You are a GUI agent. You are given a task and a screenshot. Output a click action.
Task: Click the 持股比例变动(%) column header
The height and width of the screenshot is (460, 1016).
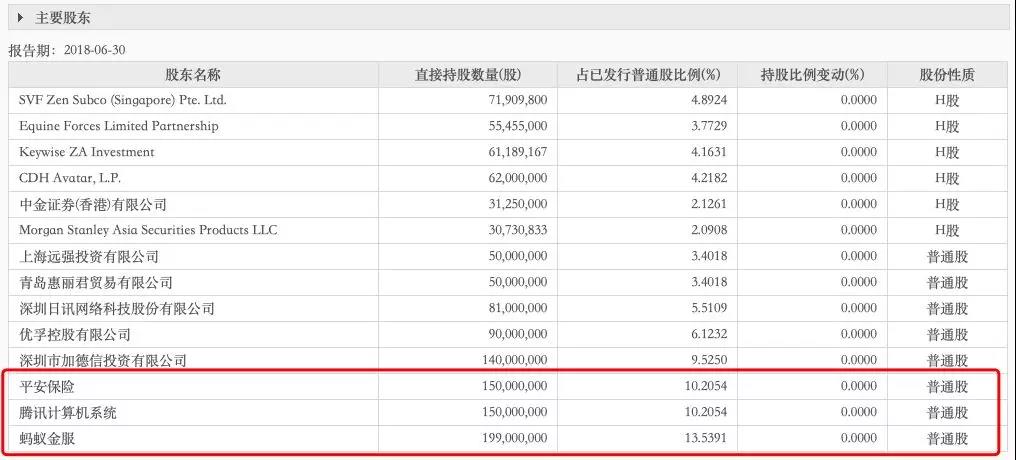click(x=813, y=75)
